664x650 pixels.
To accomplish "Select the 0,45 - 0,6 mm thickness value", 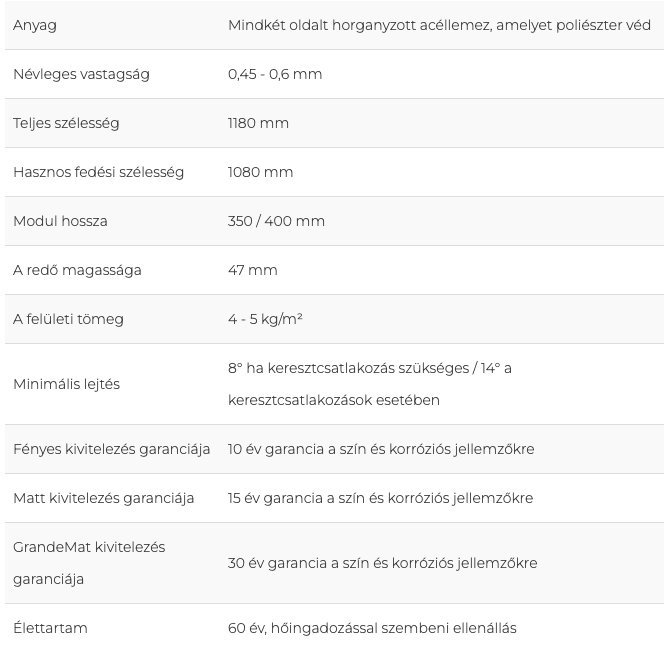I will click(275, 74).
